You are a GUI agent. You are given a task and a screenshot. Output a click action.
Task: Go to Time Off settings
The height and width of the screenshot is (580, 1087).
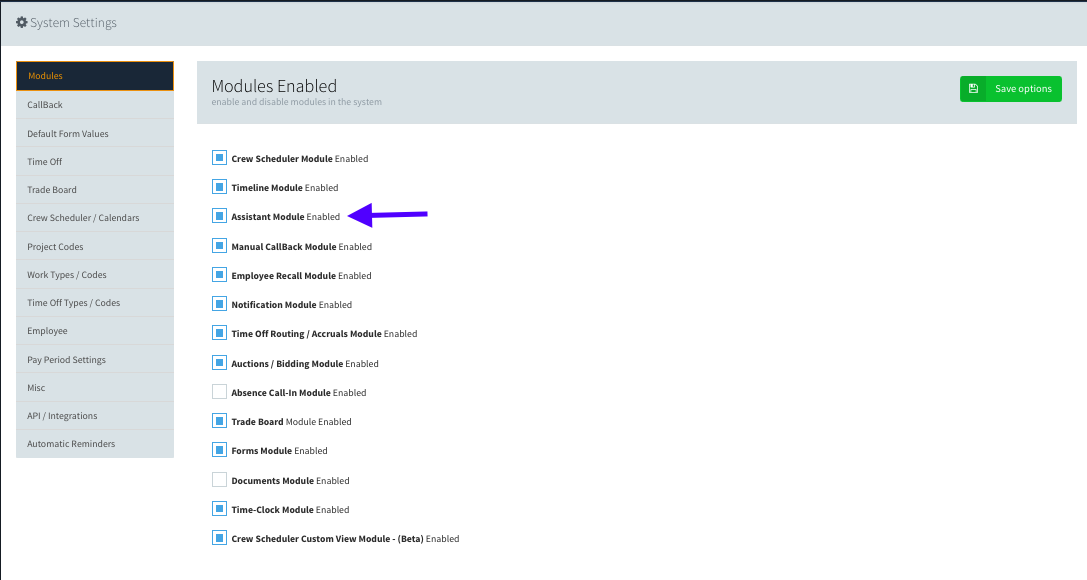coord(95,161)
